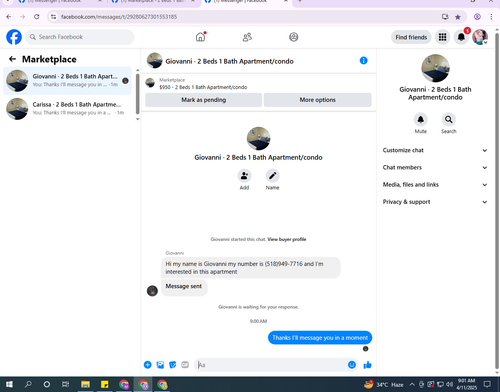Choose a GIF in composer

click(185, 365)
